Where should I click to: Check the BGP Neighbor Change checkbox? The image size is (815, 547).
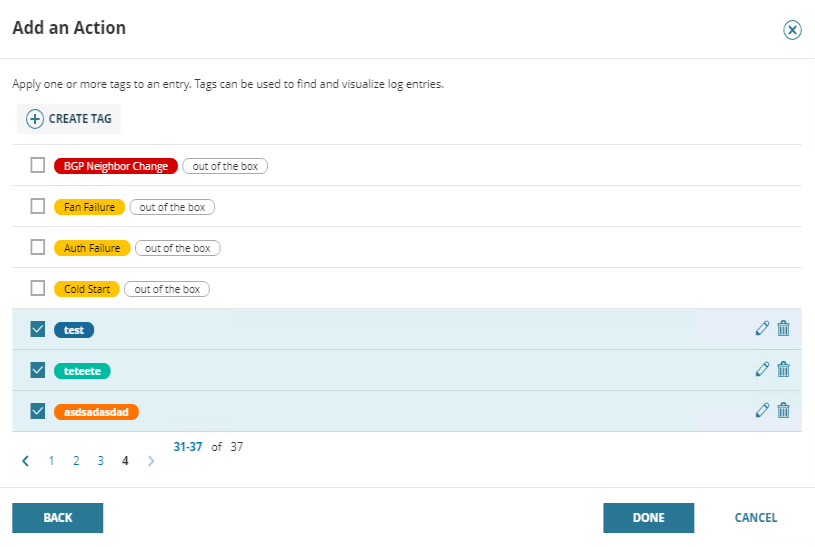[38, 165]
